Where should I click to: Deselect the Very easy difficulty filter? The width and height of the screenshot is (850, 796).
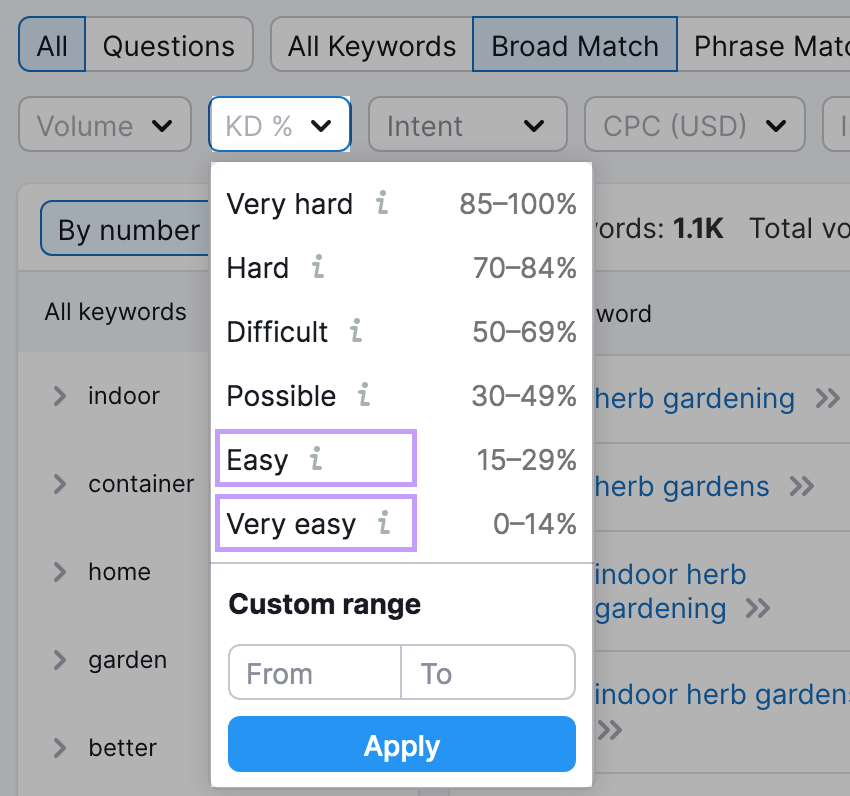tap(290, 523)
